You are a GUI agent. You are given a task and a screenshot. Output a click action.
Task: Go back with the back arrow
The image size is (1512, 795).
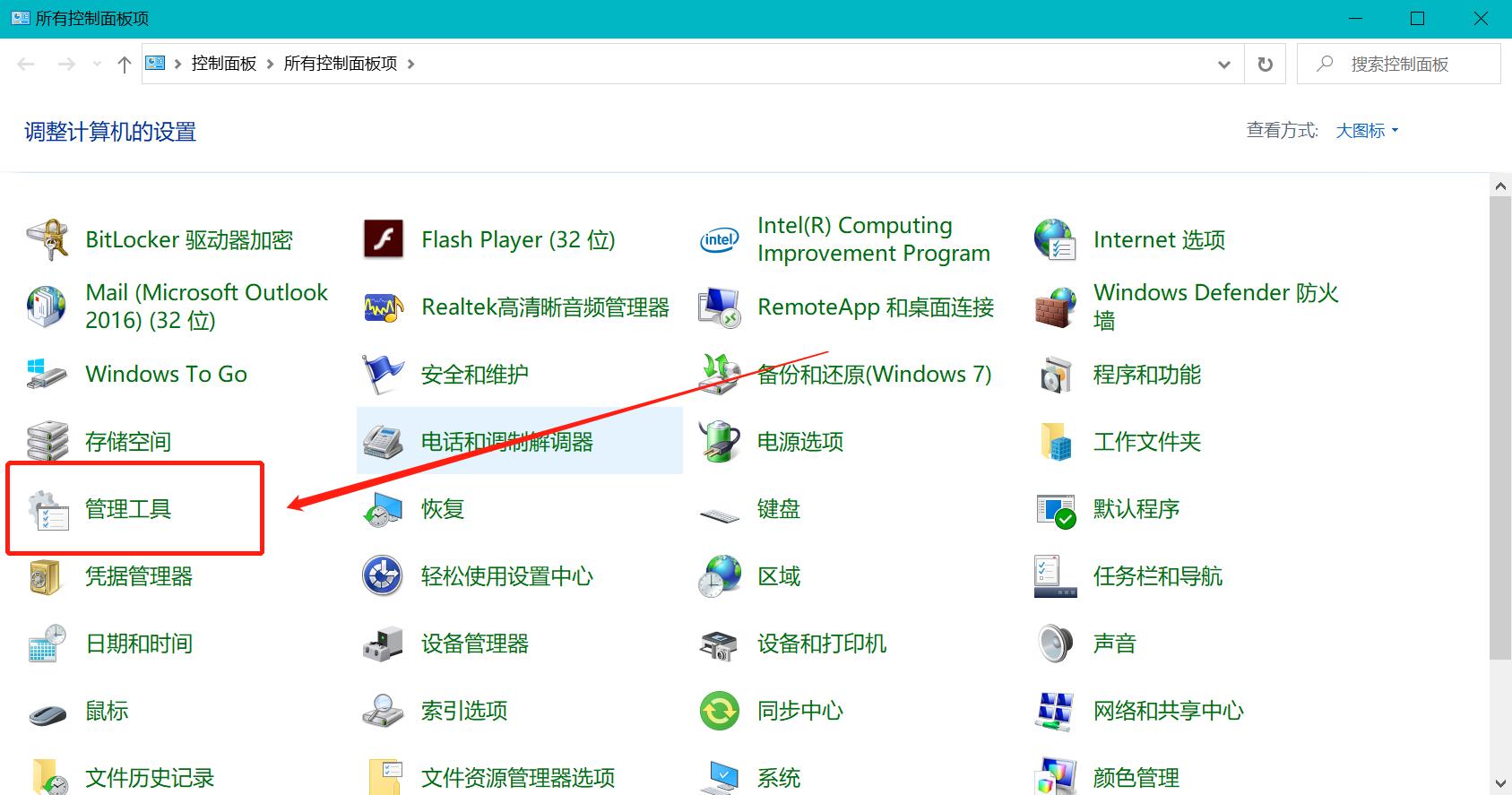[x=26, y=65]
